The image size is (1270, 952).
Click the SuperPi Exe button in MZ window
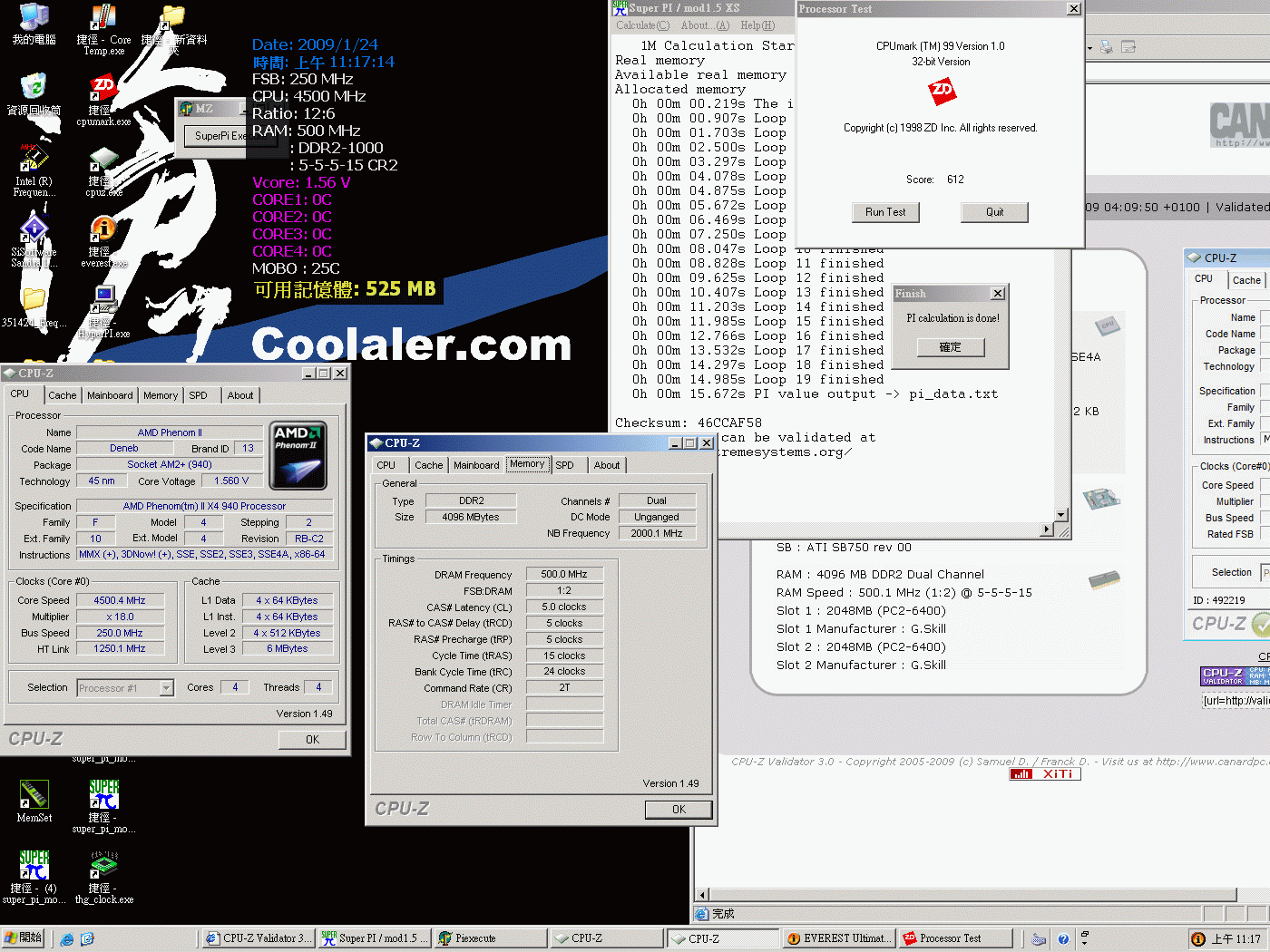click(215, 136)
